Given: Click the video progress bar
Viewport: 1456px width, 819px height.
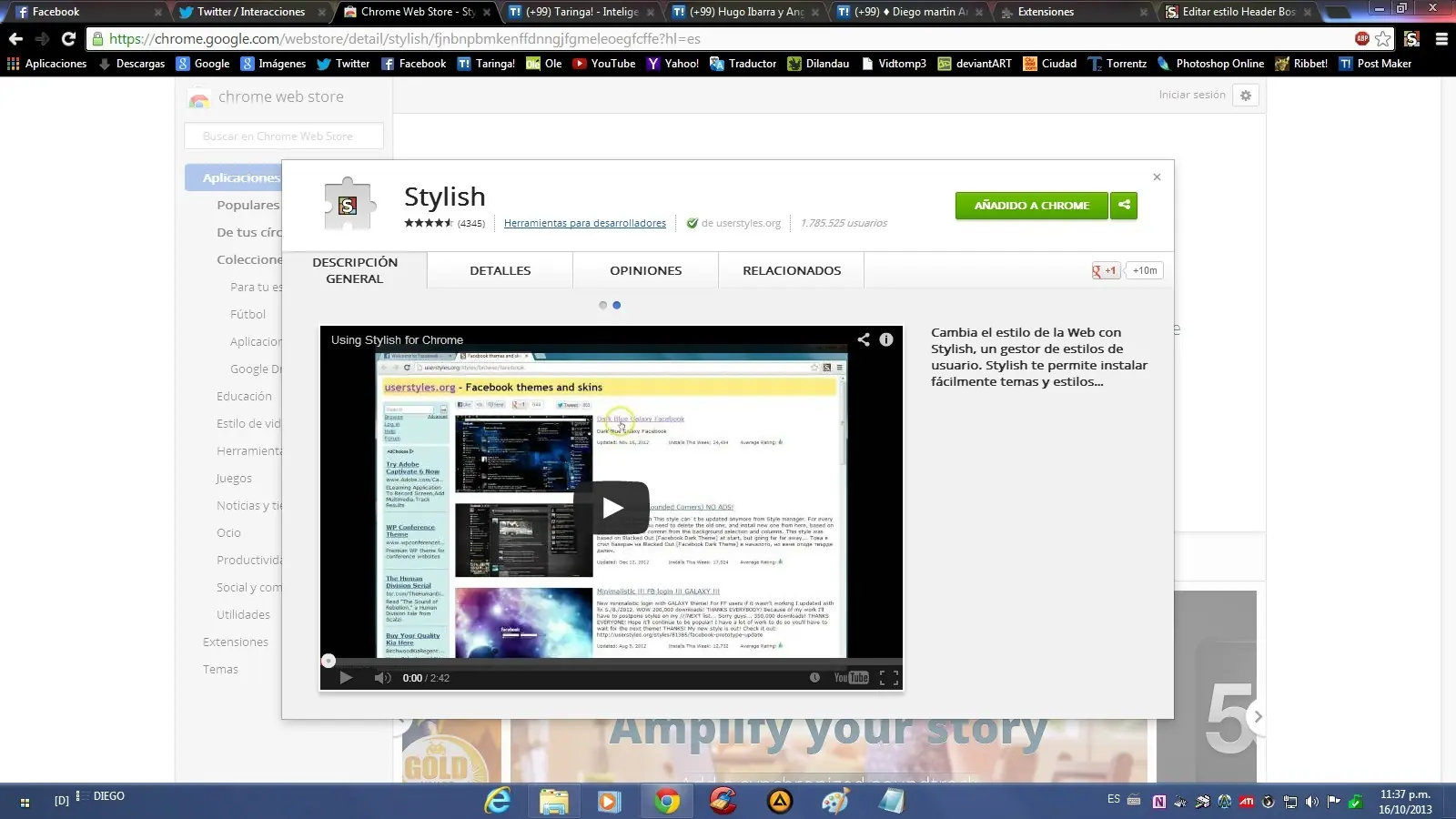Looking at the screenshot, I should pos(611,662).
